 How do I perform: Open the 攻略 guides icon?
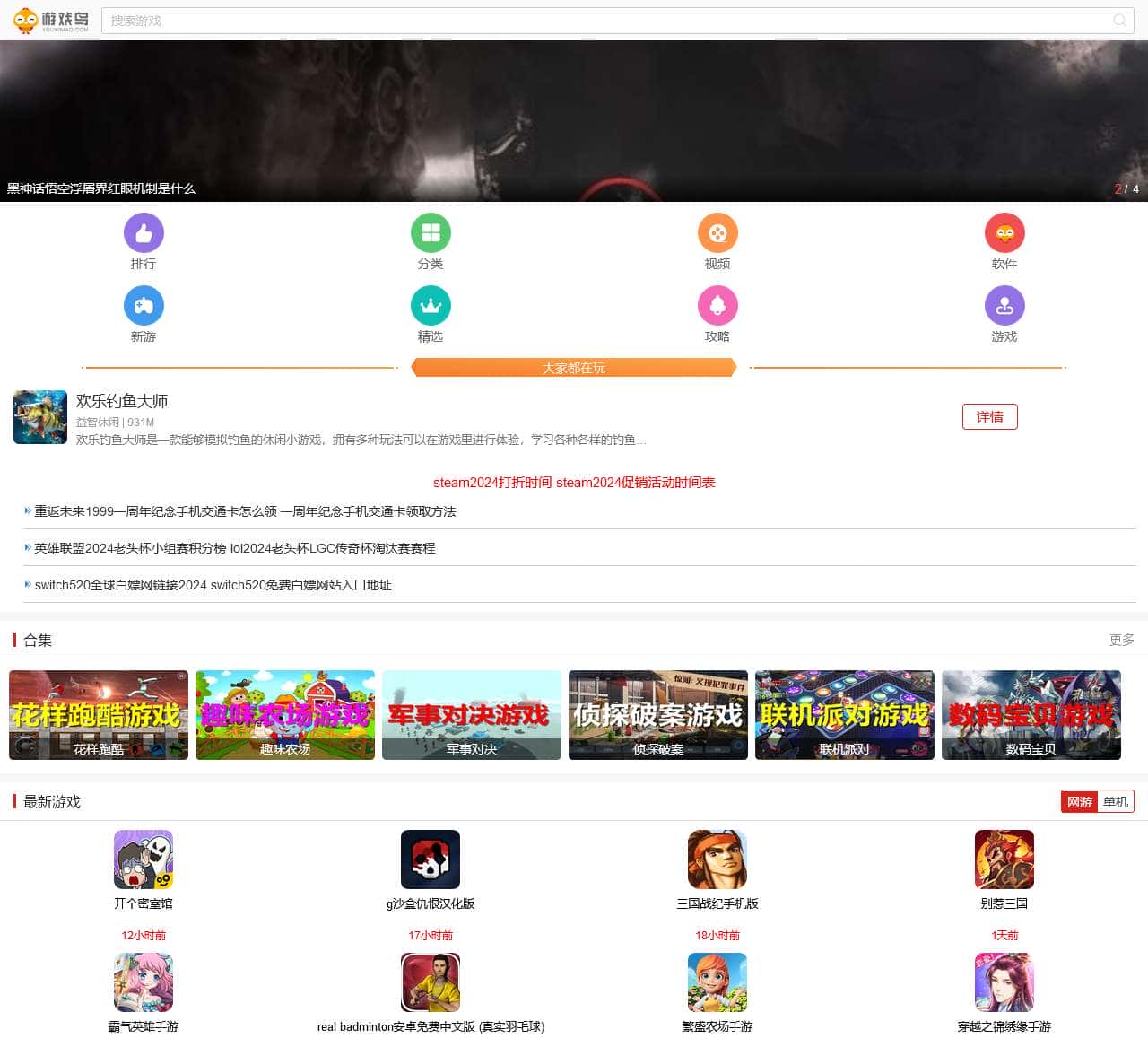point(717,306)
